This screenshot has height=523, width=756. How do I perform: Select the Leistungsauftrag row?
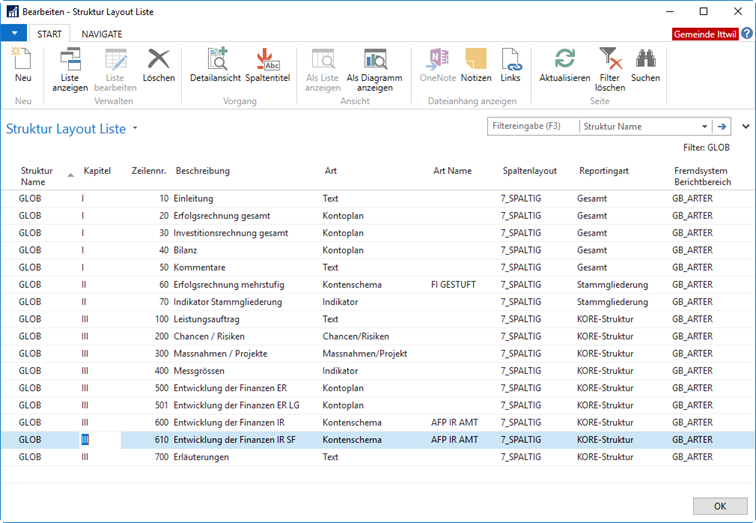tap(378, 319)
